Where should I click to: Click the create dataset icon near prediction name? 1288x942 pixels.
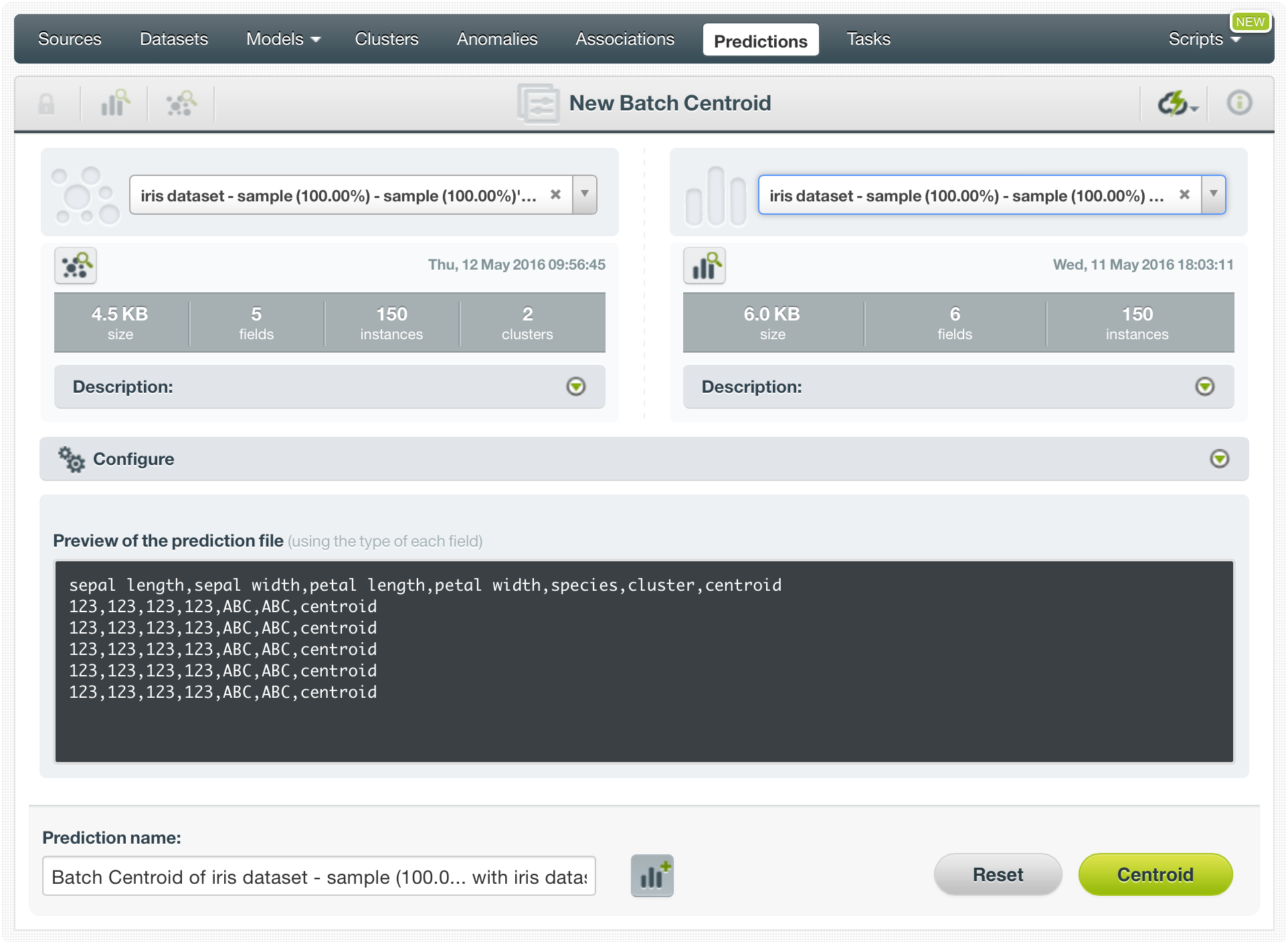(x=653, y=874)
